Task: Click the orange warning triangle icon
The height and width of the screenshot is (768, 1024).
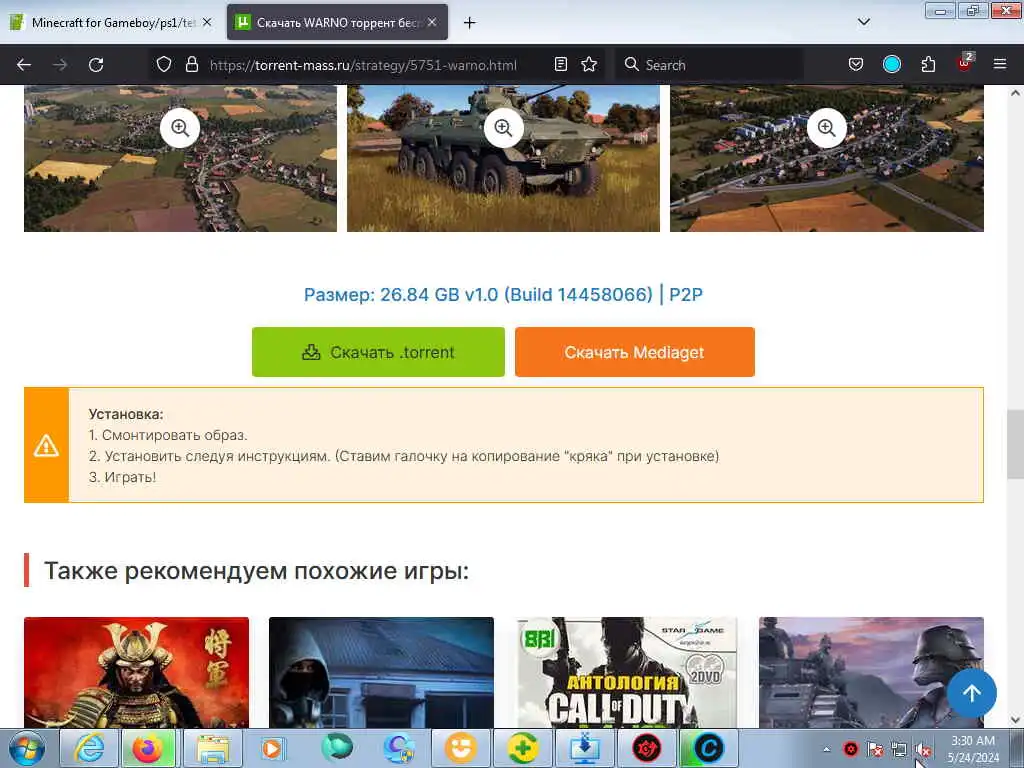Action: [x=46, y=446]
